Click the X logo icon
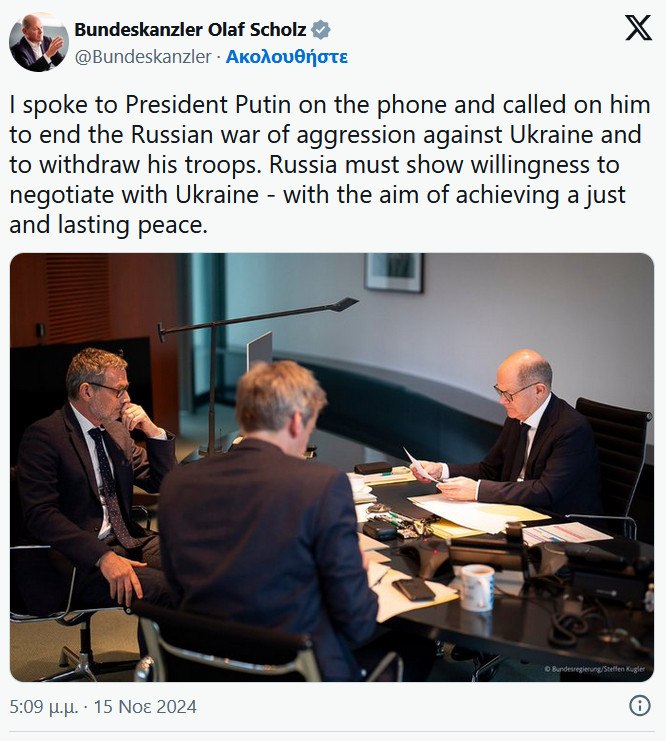Viewport: 666px width, 741px height. (637, 28)
